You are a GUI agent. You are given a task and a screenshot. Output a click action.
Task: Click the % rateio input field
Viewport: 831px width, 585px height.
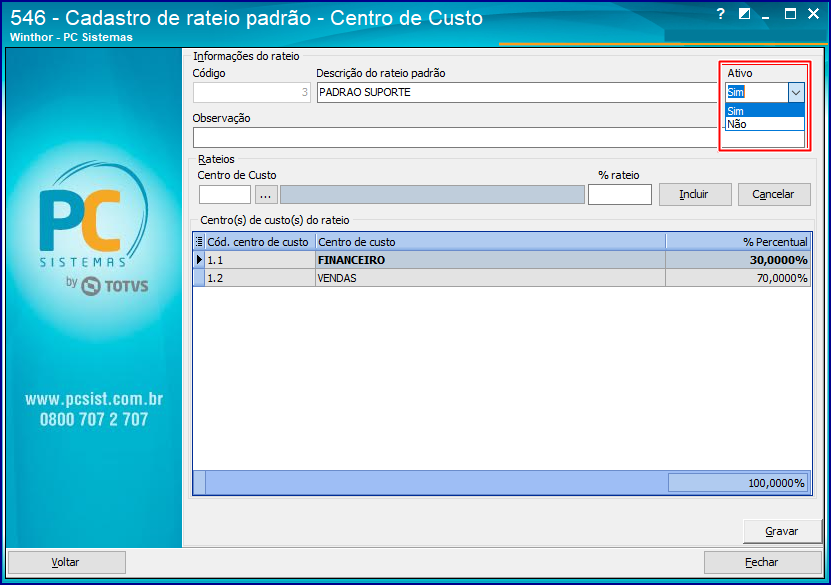click(620, 194)
